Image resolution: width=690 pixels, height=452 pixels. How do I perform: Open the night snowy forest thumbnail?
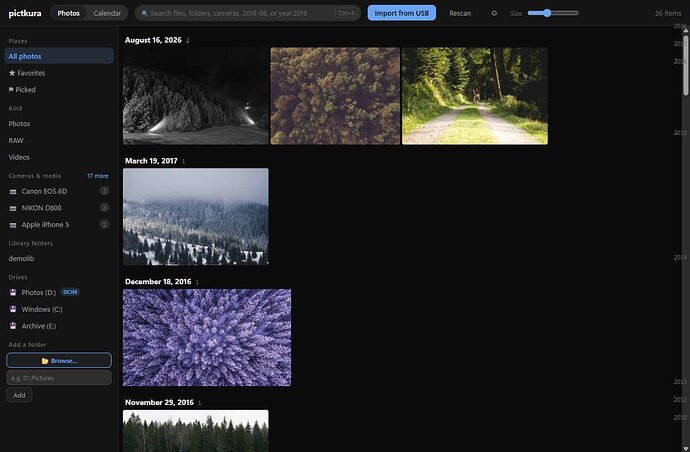coord(196,96)
